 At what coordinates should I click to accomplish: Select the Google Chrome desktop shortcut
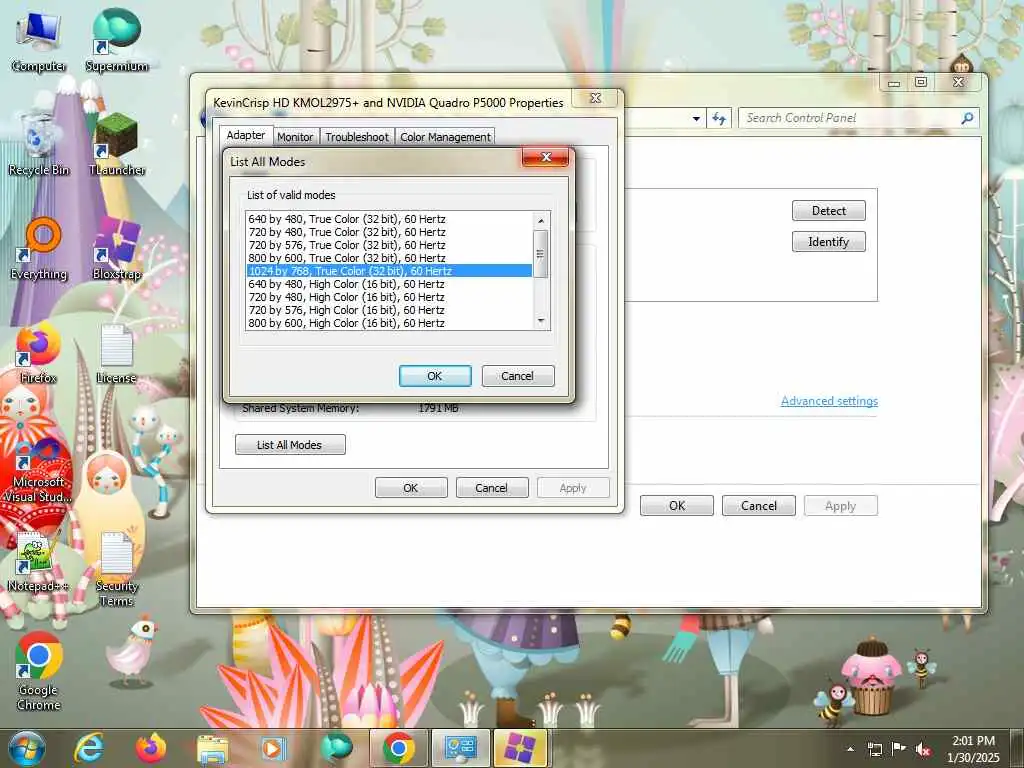pos(39,672)
